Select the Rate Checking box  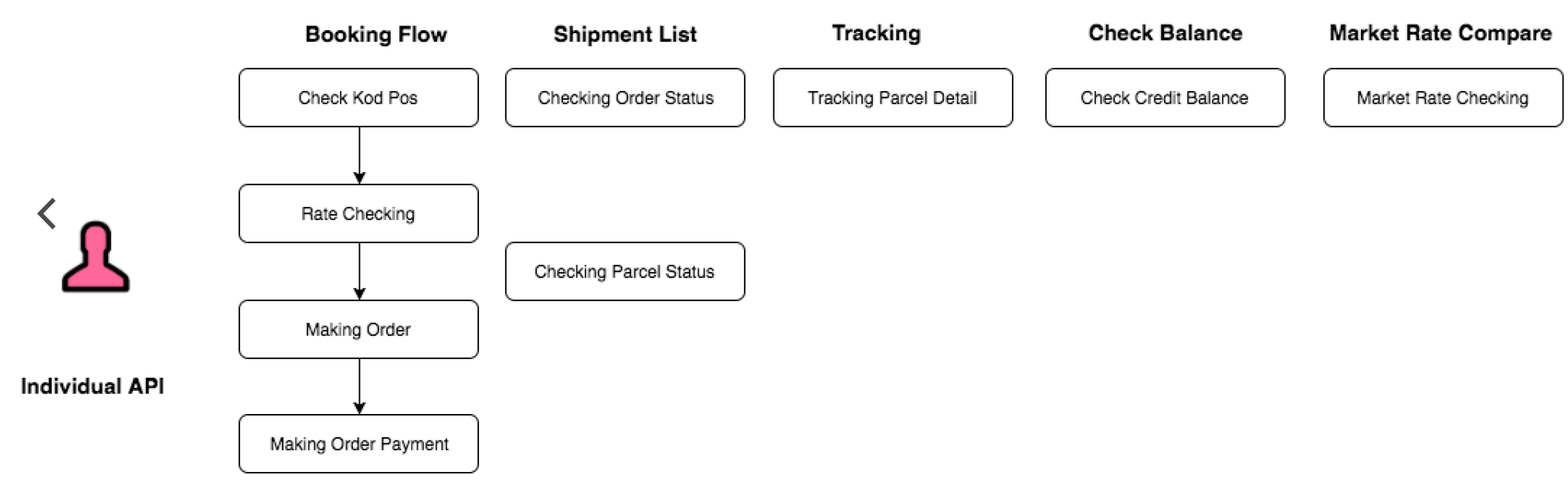(358, 213)
